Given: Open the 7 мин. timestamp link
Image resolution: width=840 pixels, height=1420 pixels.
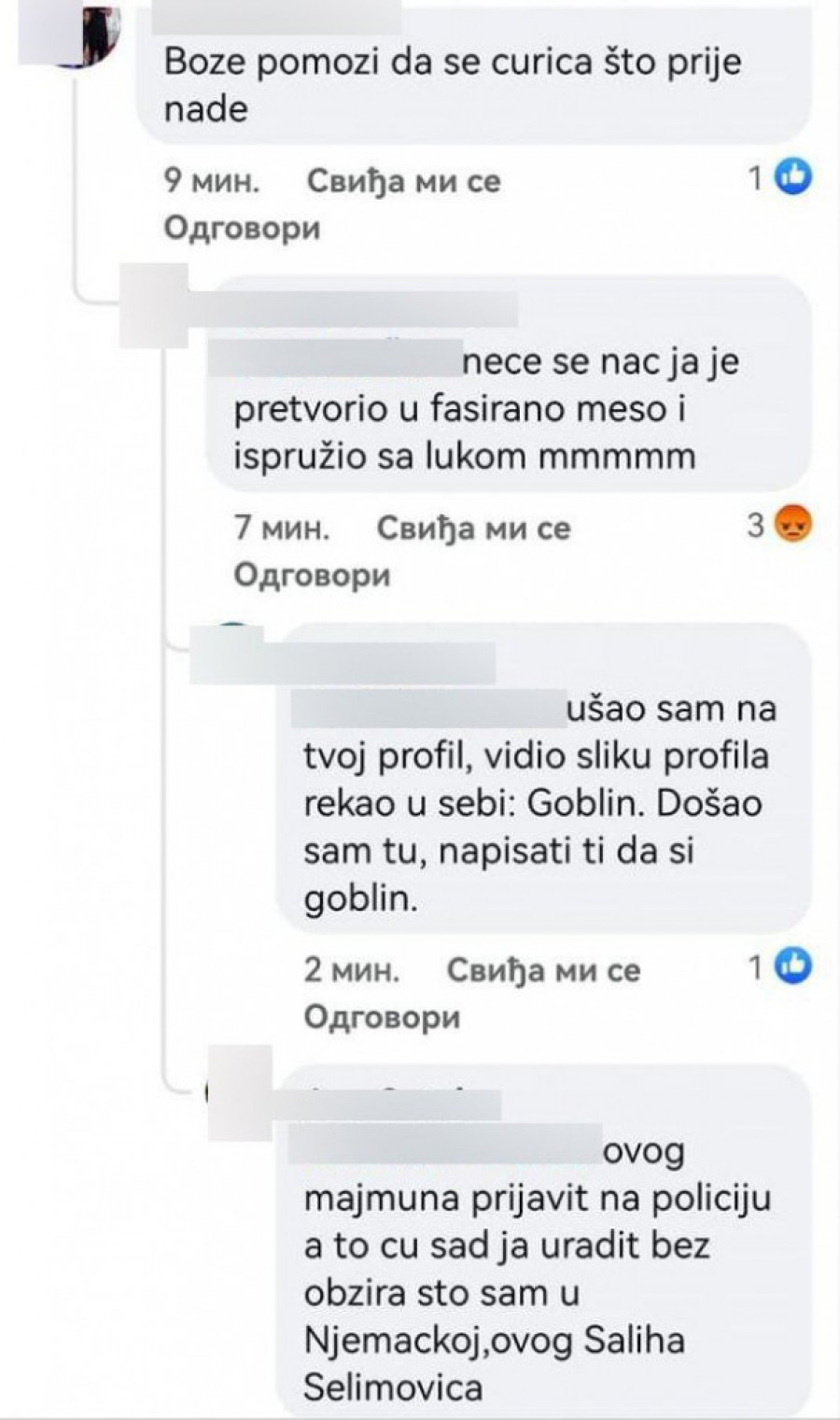Looking at the screenshot, I should (282, 528).
